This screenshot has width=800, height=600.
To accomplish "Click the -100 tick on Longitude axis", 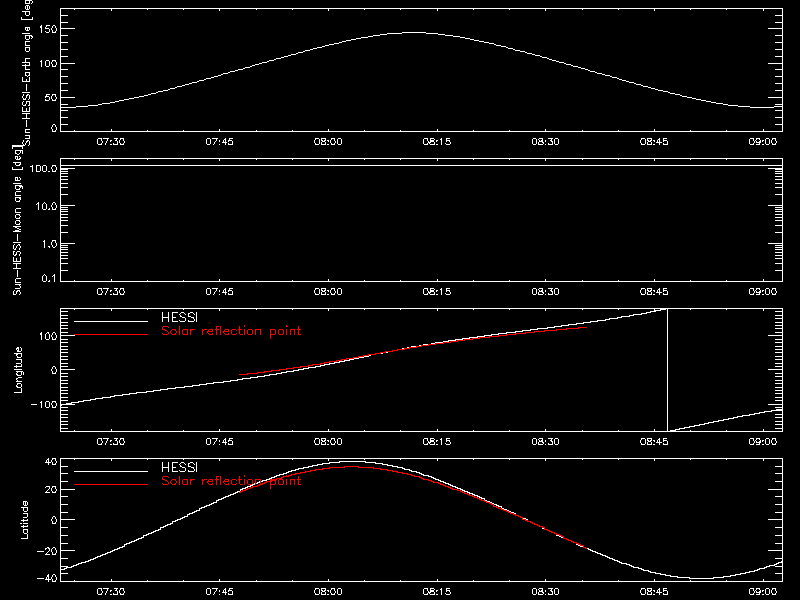I will pyautogui.click(x=44, y=405).
